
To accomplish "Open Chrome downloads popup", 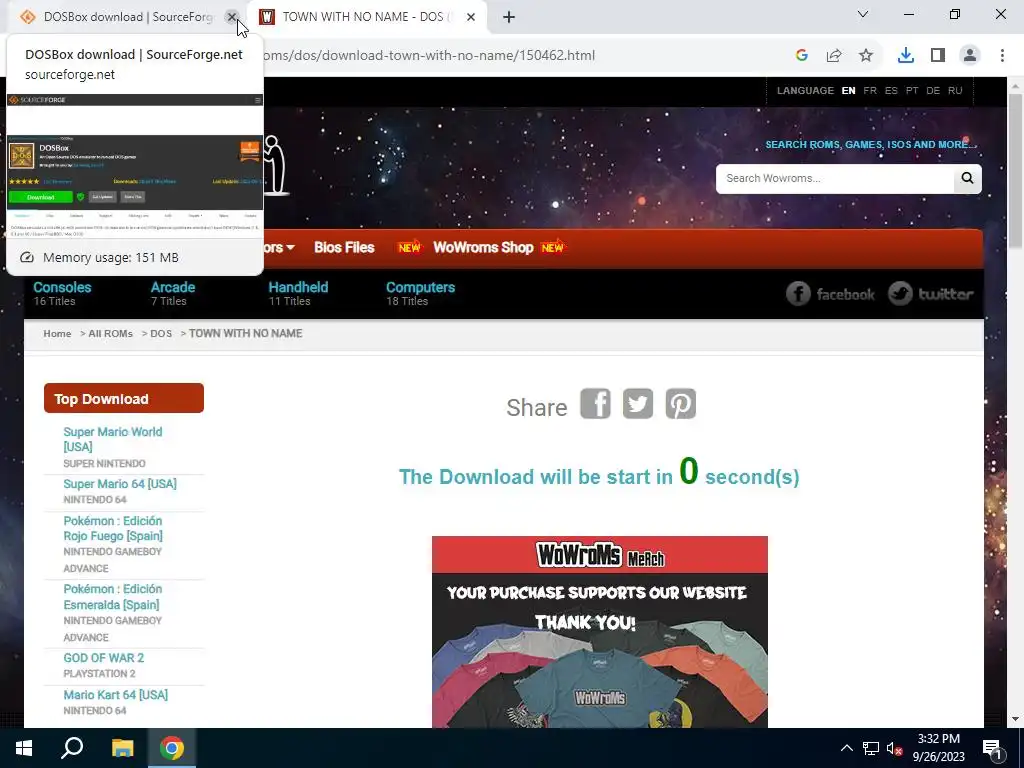I will tap(906, 56).
